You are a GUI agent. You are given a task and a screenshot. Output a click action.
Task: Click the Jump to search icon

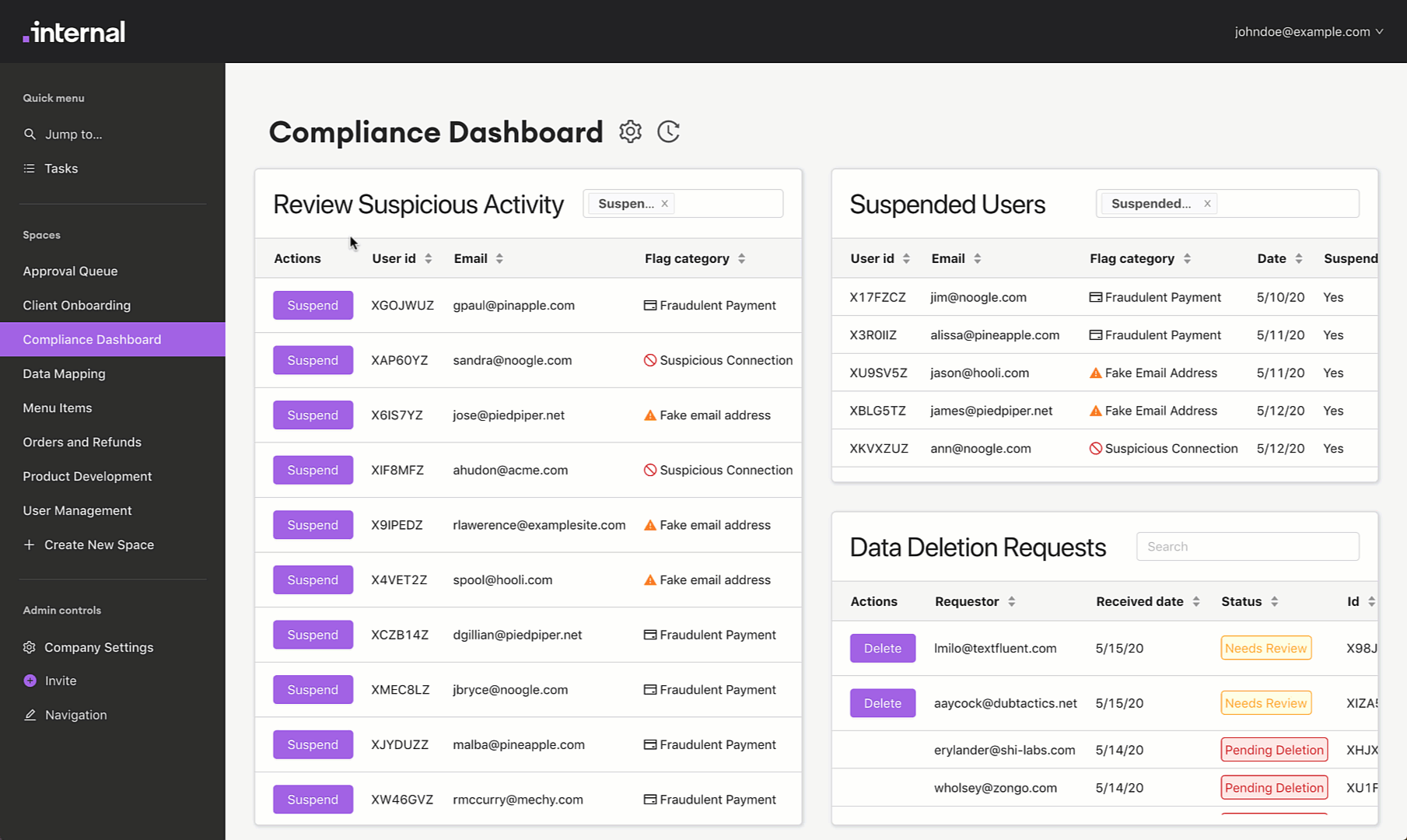tap(30, 134)
